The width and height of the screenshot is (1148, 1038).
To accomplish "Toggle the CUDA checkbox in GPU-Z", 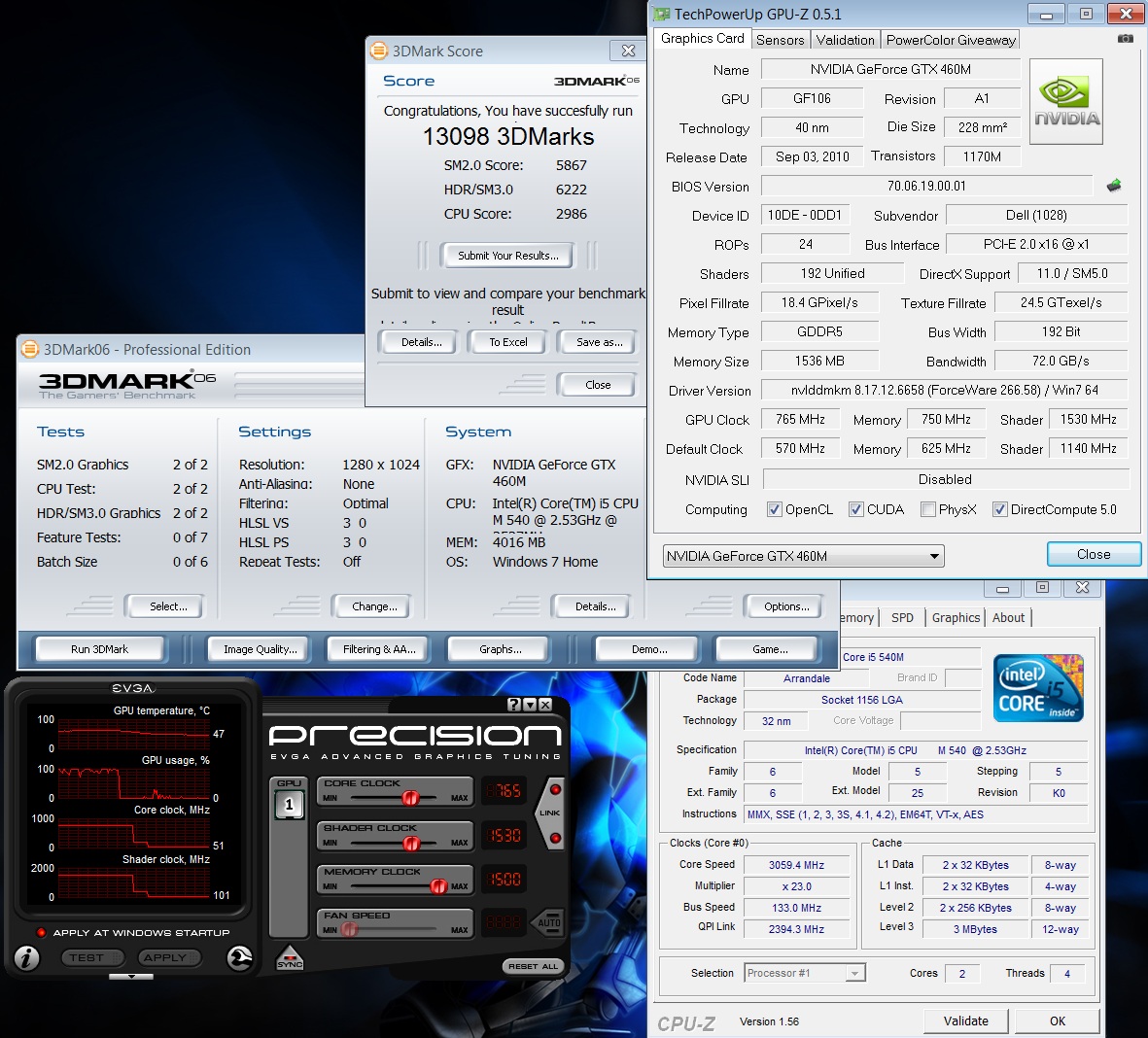I will [855, 509].
